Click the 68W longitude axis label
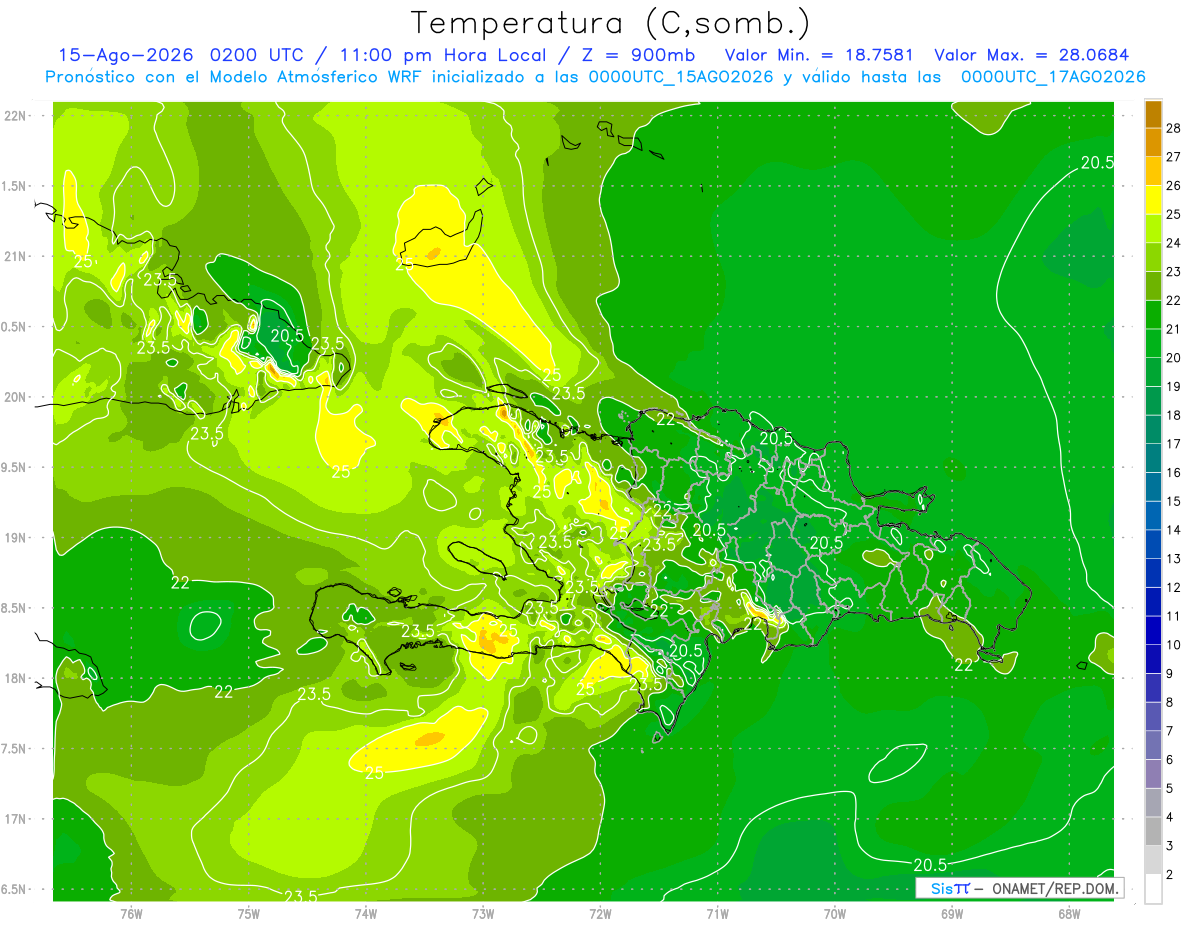The image size is (1200, 927). click(1069, 913)
